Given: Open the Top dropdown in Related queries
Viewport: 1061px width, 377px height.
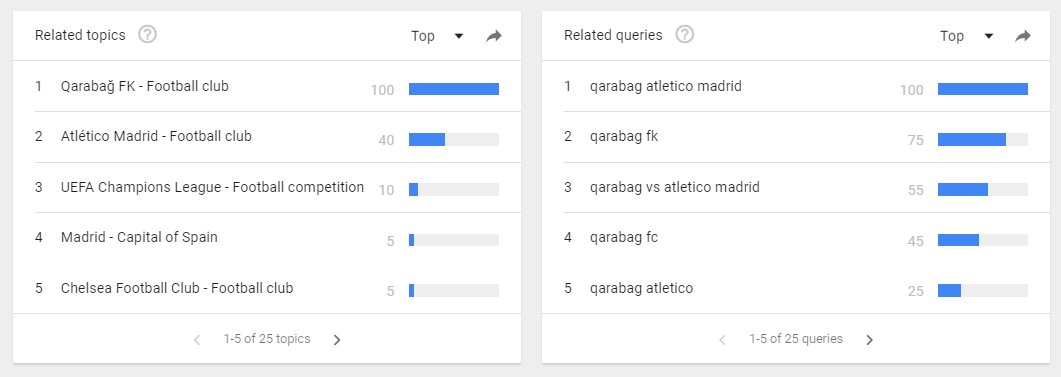Looking at the screenshot, I should tap(966, 36).
